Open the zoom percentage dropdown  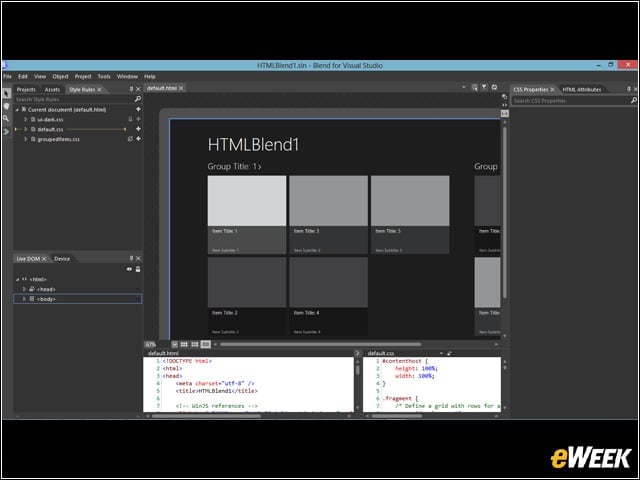point(174,344)
